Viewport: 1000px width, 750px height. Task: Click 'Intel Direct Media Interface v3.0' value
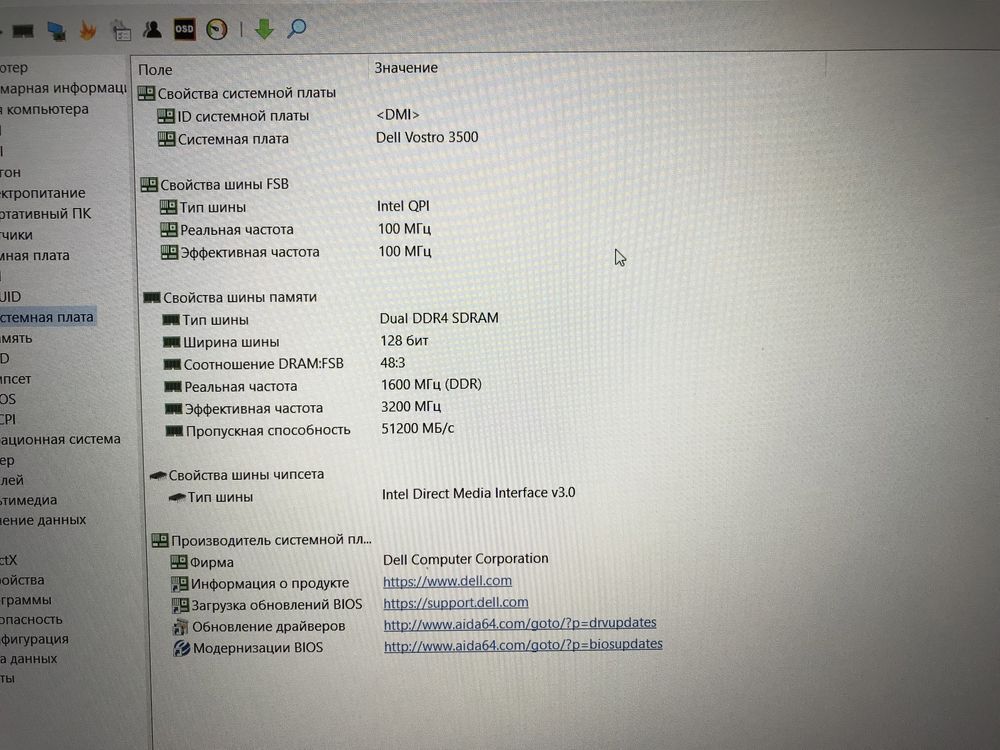coord(478,493)
